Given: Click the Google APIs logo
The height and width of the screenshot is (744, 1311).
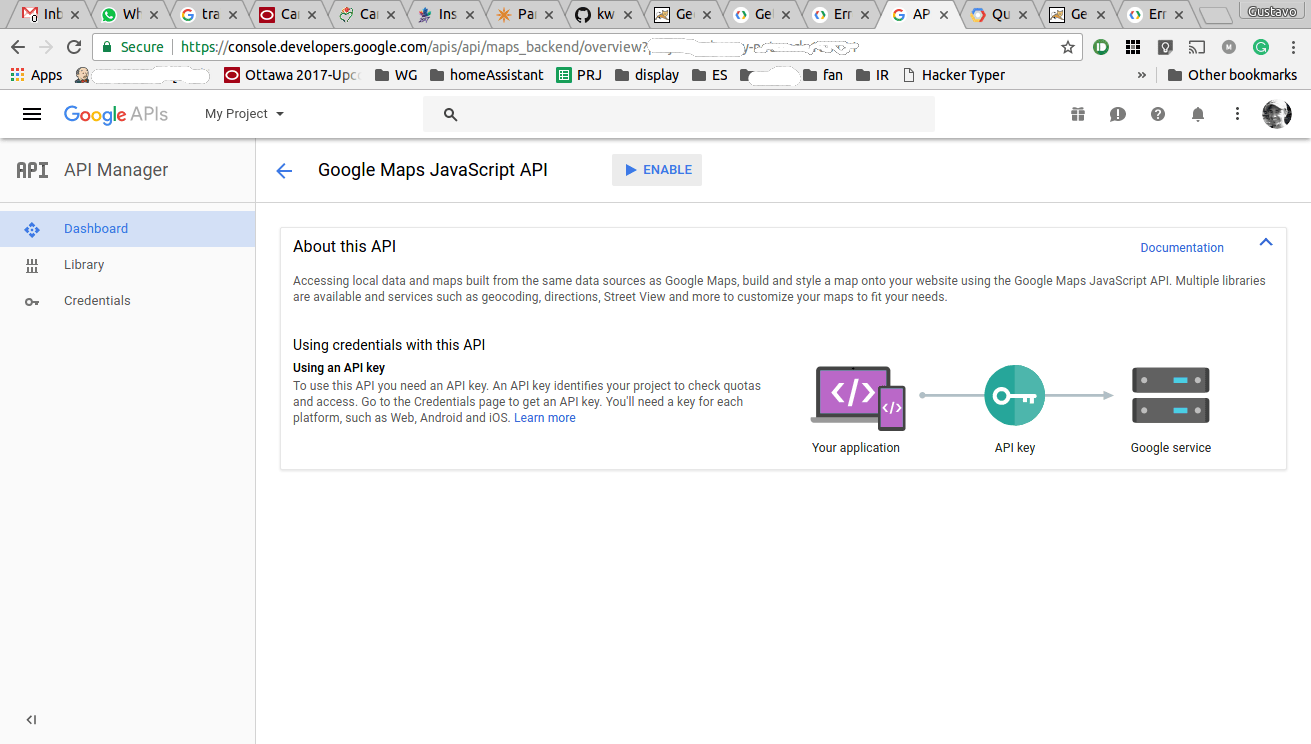Looking at the screenshot, I should click(116, 114).
